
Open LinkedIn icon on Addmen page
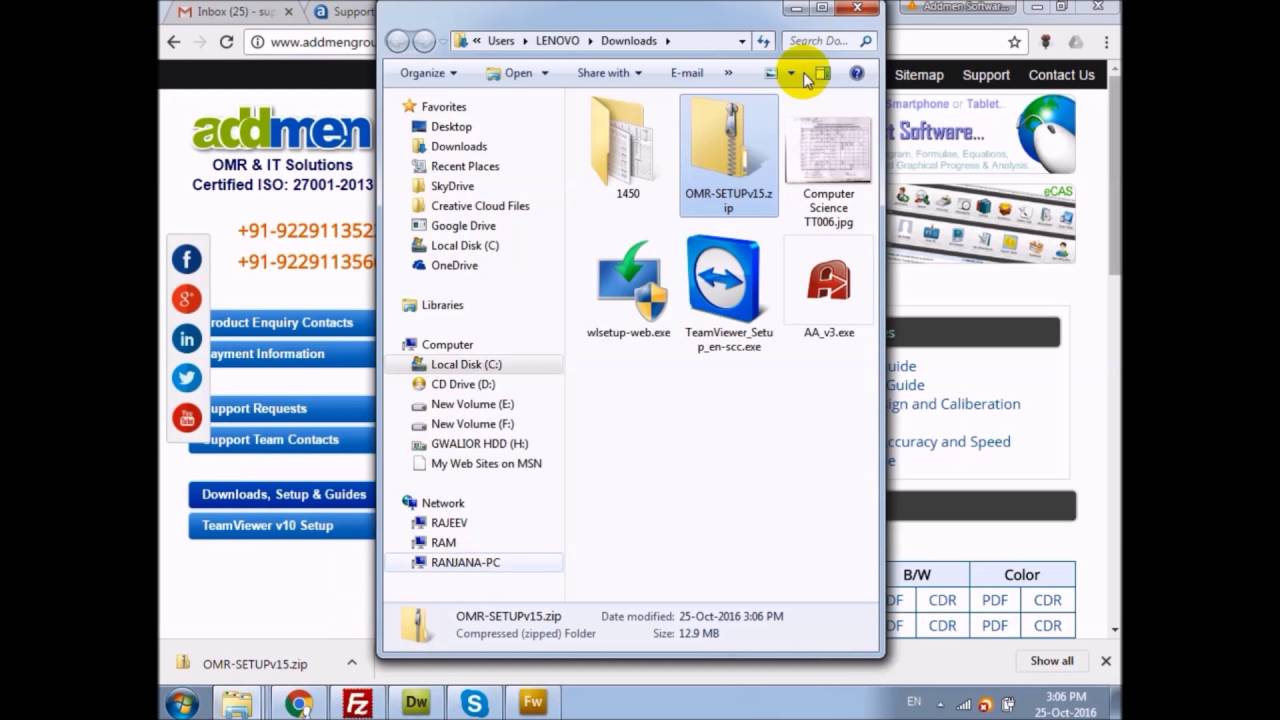pos(187,339)
